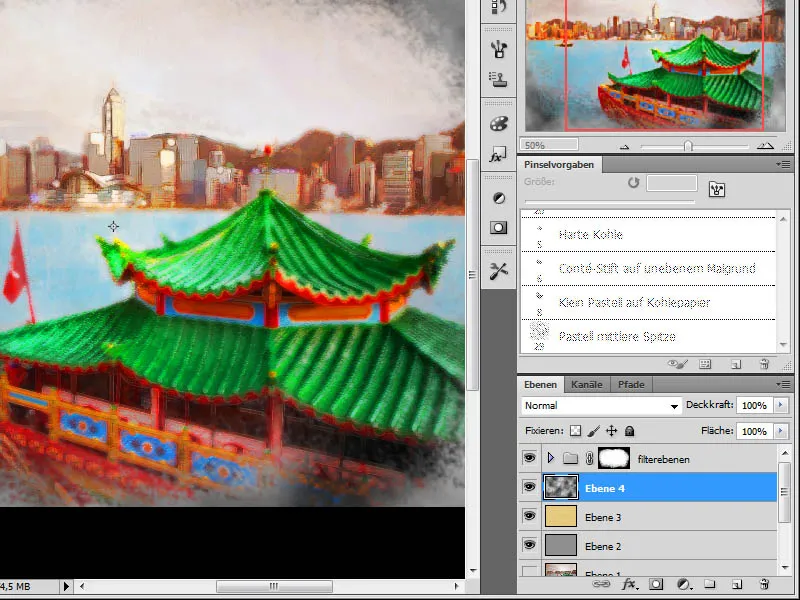Open the Adjustments half-circle panel icon
Screen dimensions: 800x600
click(x=498, y=198)
